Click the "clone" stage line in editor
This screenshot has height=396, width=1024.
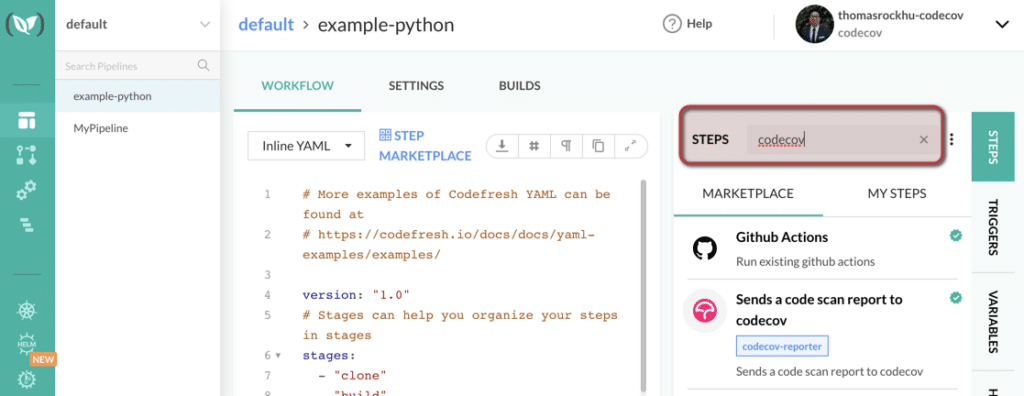[353, 375]
